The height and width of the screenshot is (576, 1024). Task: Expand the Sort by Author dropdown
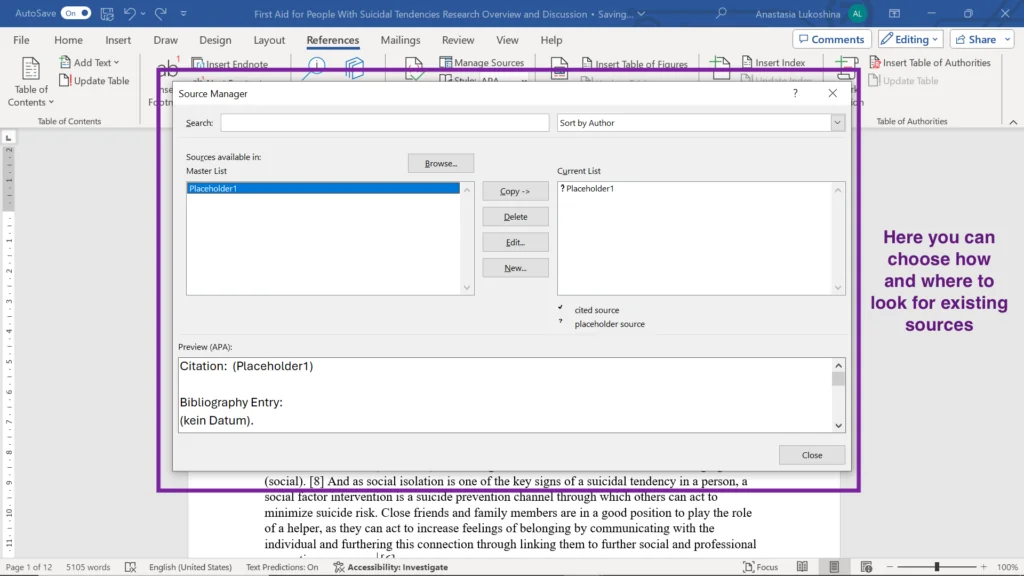837,123
